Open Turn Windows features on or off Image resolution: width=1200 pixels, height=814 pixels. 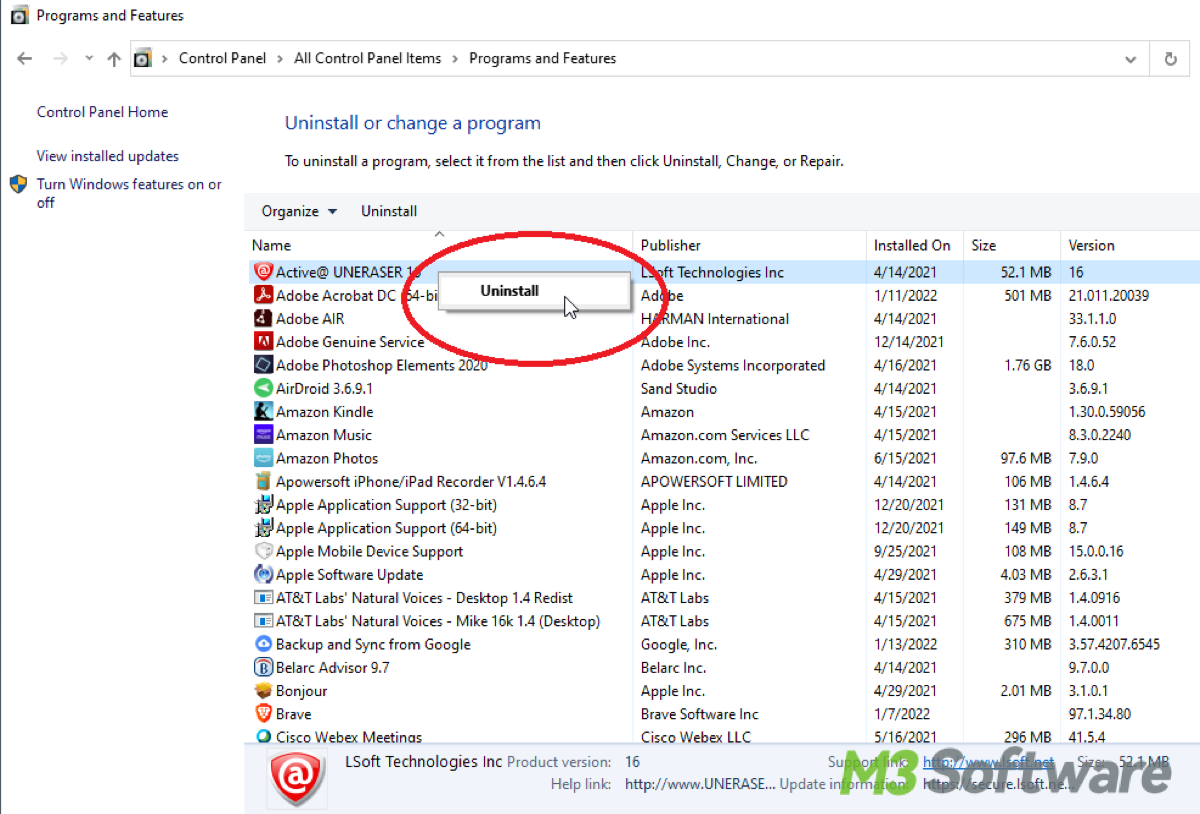pyautogui.click(x=129, y=193)
